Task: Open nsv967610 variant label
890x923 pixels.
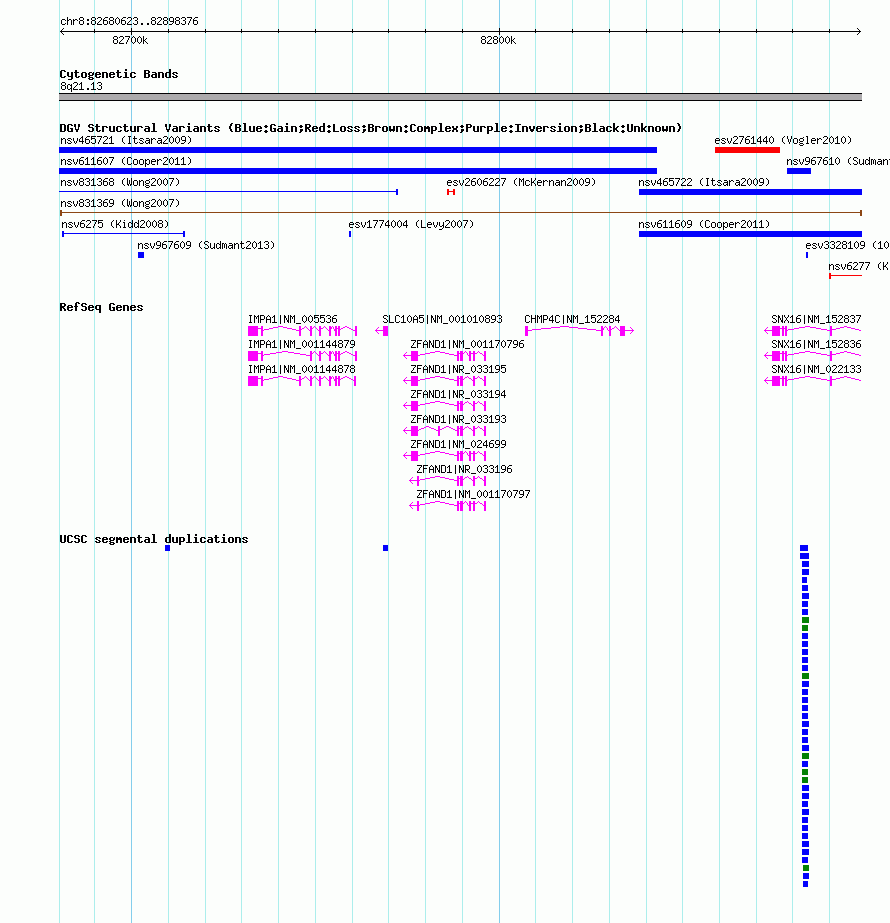Action: click(838, 161)
